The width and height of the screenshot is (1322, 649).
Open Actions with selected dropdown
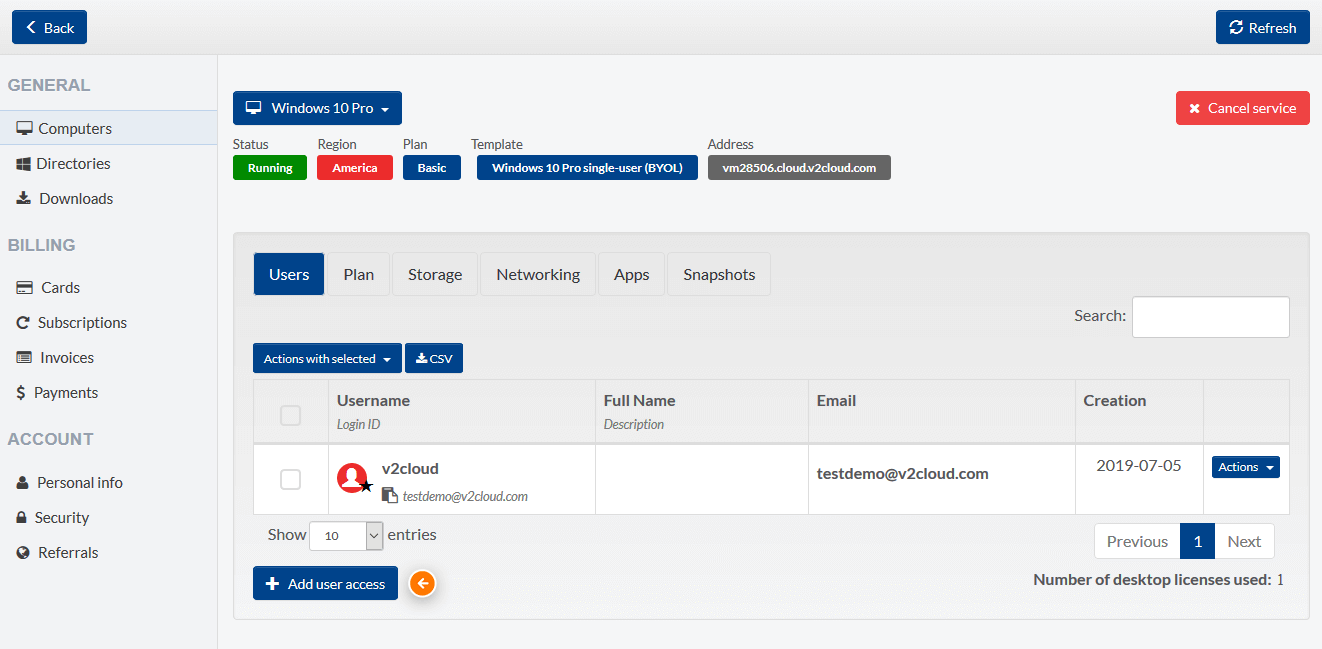pos(327,358)
